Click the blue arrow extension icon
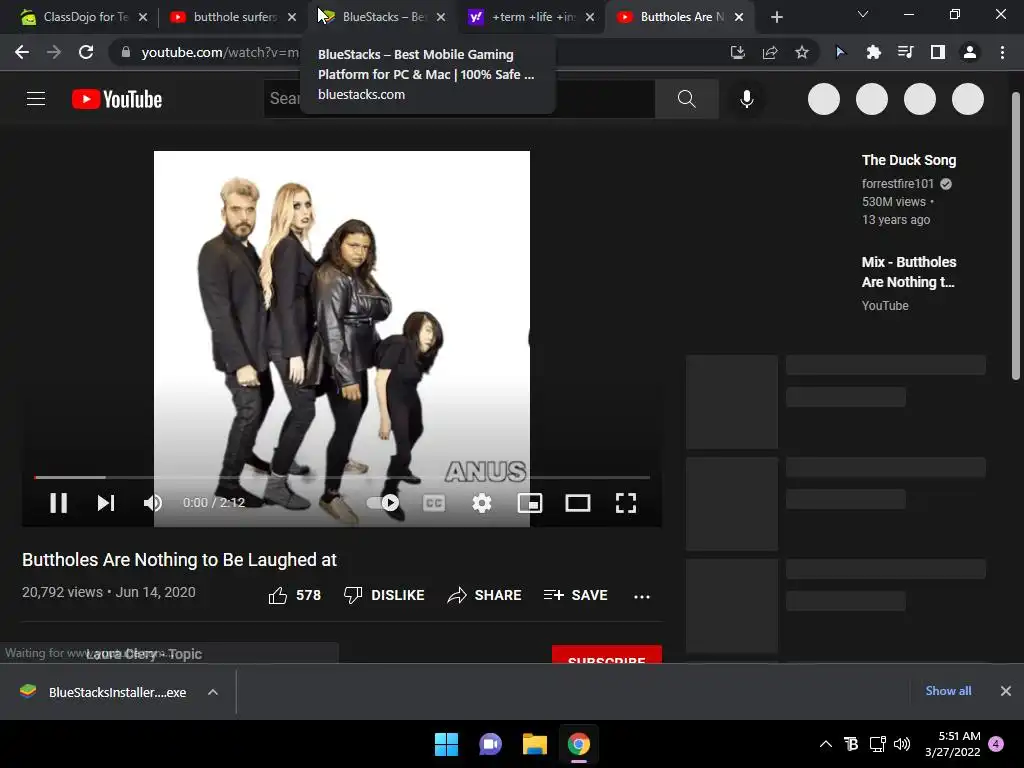This screenshot has height=768, width=1024. [840, 52]
